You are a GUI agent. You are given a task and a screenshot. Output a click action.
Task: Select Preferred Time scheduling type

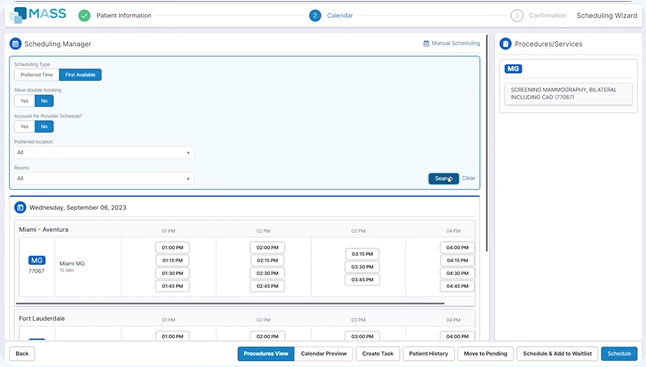coord(37,75)
